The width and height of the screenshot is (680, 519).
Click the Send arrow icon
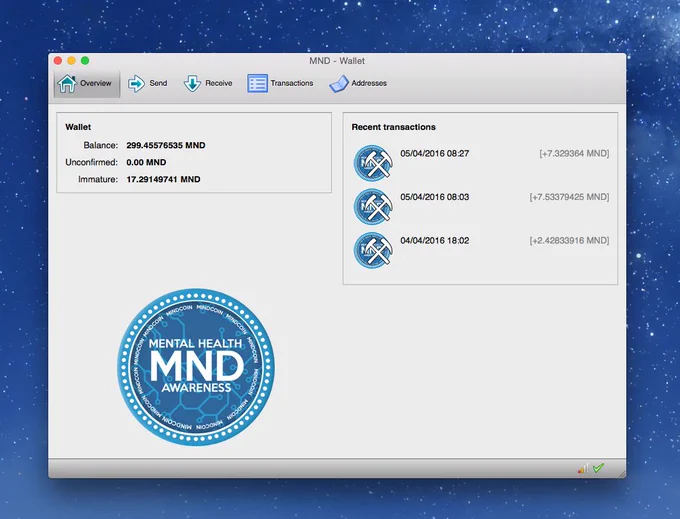pos(136,83)
